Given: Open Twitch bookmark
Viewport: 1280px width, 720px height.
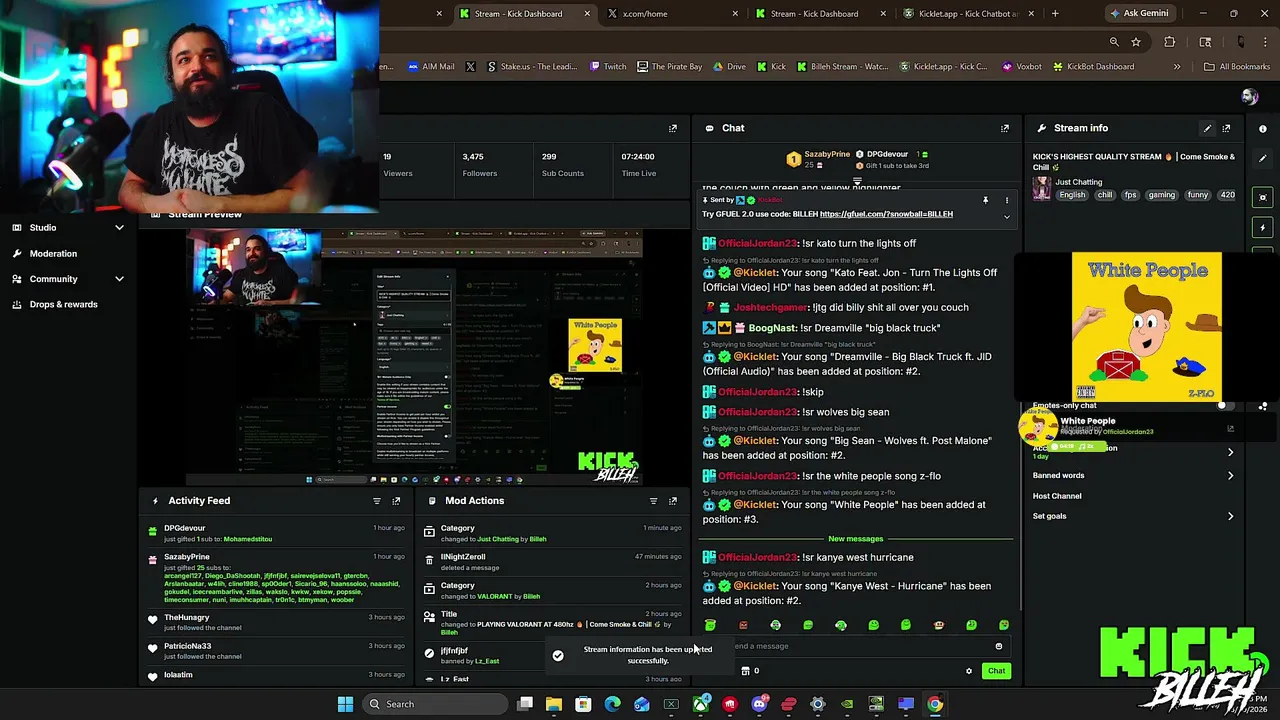Looking at the screenshot, I should click(608, 67).
